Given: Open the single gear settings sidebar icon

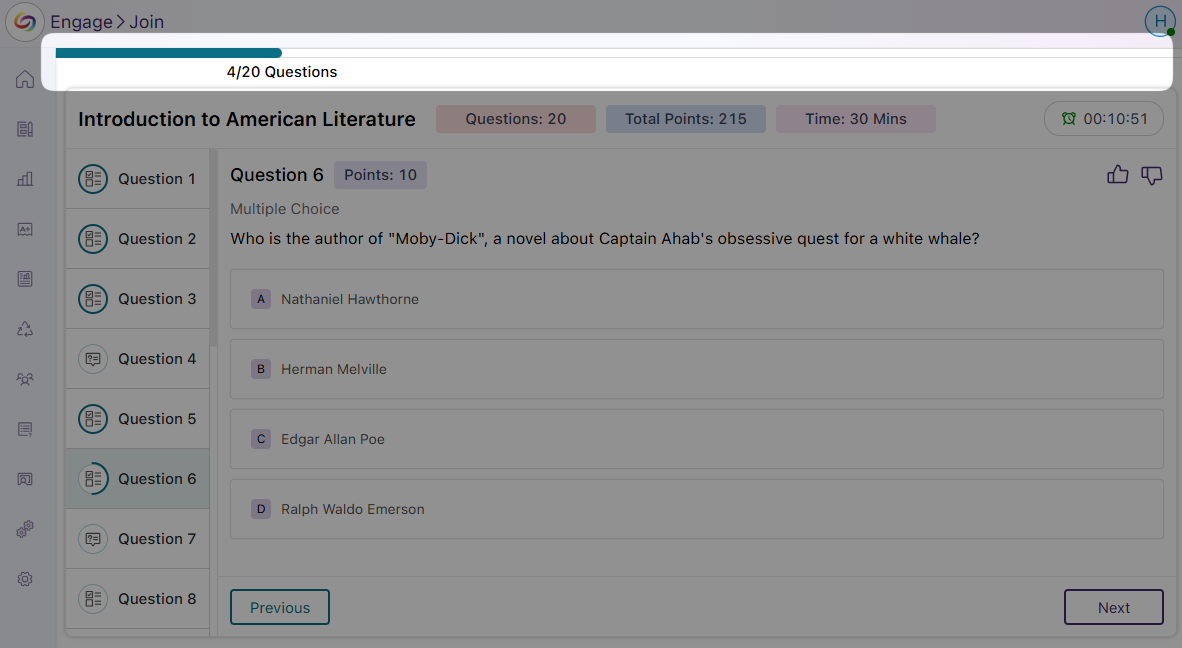Looking at the screenshot, I should coord(25,579).
